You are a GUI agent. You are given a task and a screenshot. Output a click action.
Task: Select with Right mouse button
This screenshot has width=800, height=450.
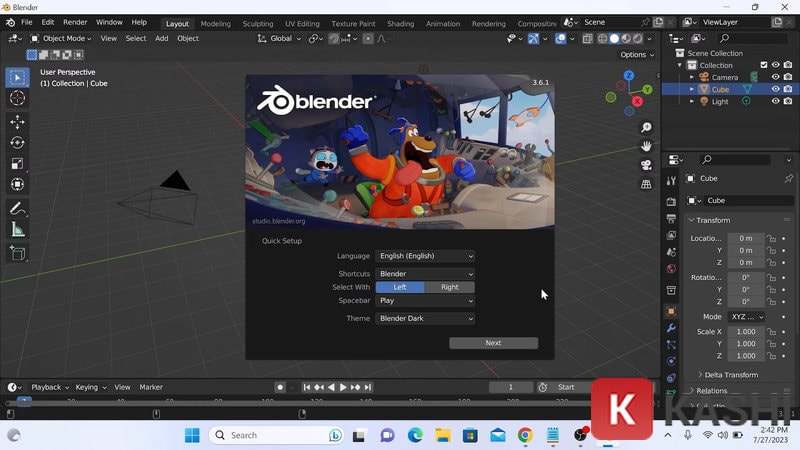point(449,287)
